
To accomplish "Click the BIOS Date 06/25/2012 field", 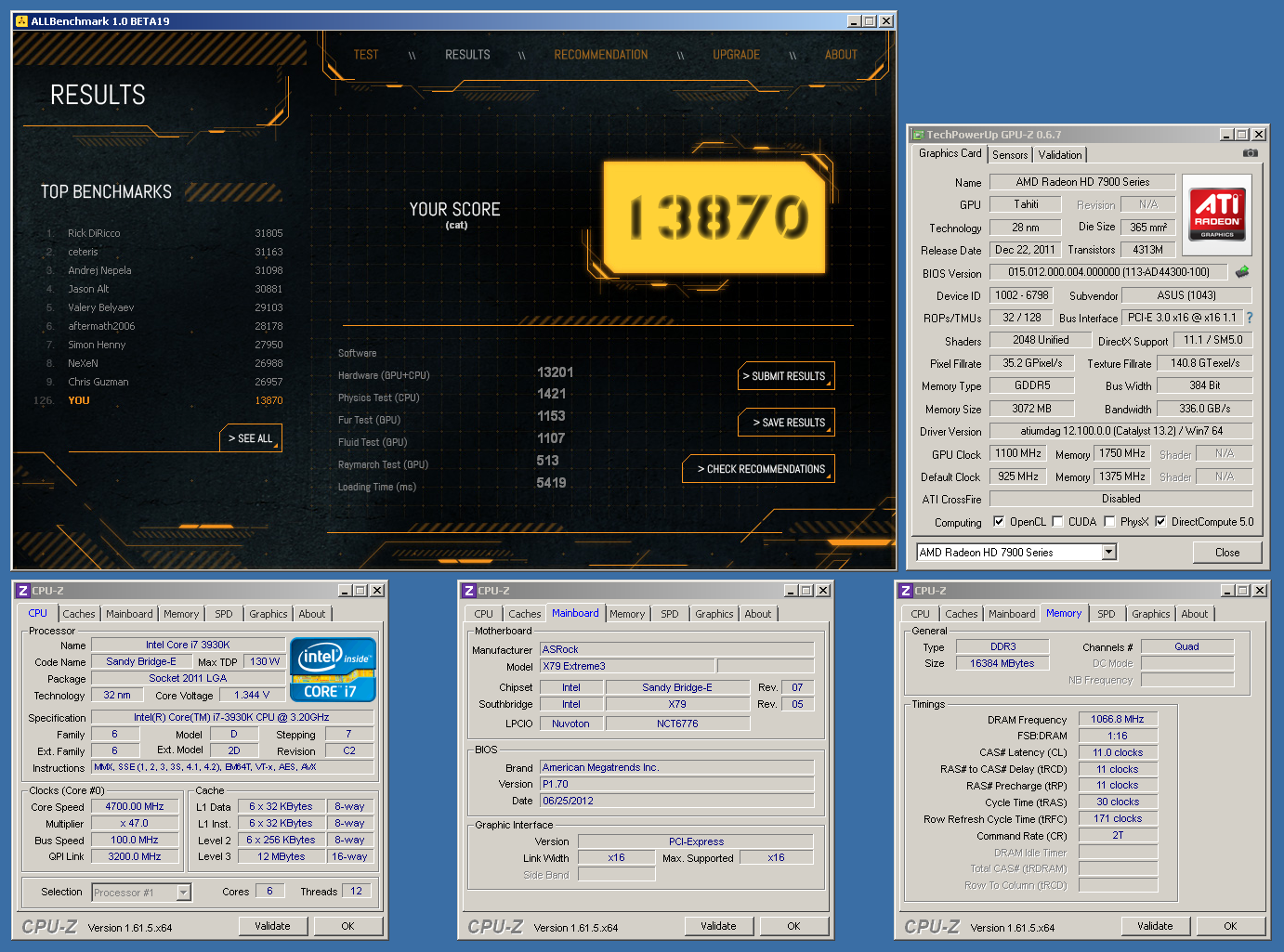I will click(676, 801).
